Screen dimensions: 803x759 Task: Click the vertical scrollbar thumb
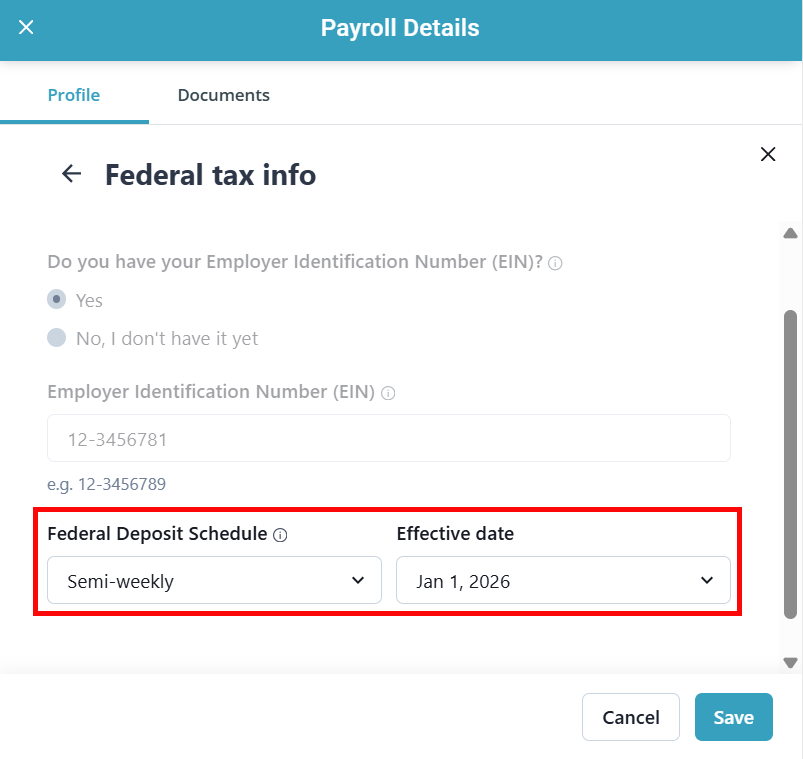pyautogui.click(x=790, y=460)
